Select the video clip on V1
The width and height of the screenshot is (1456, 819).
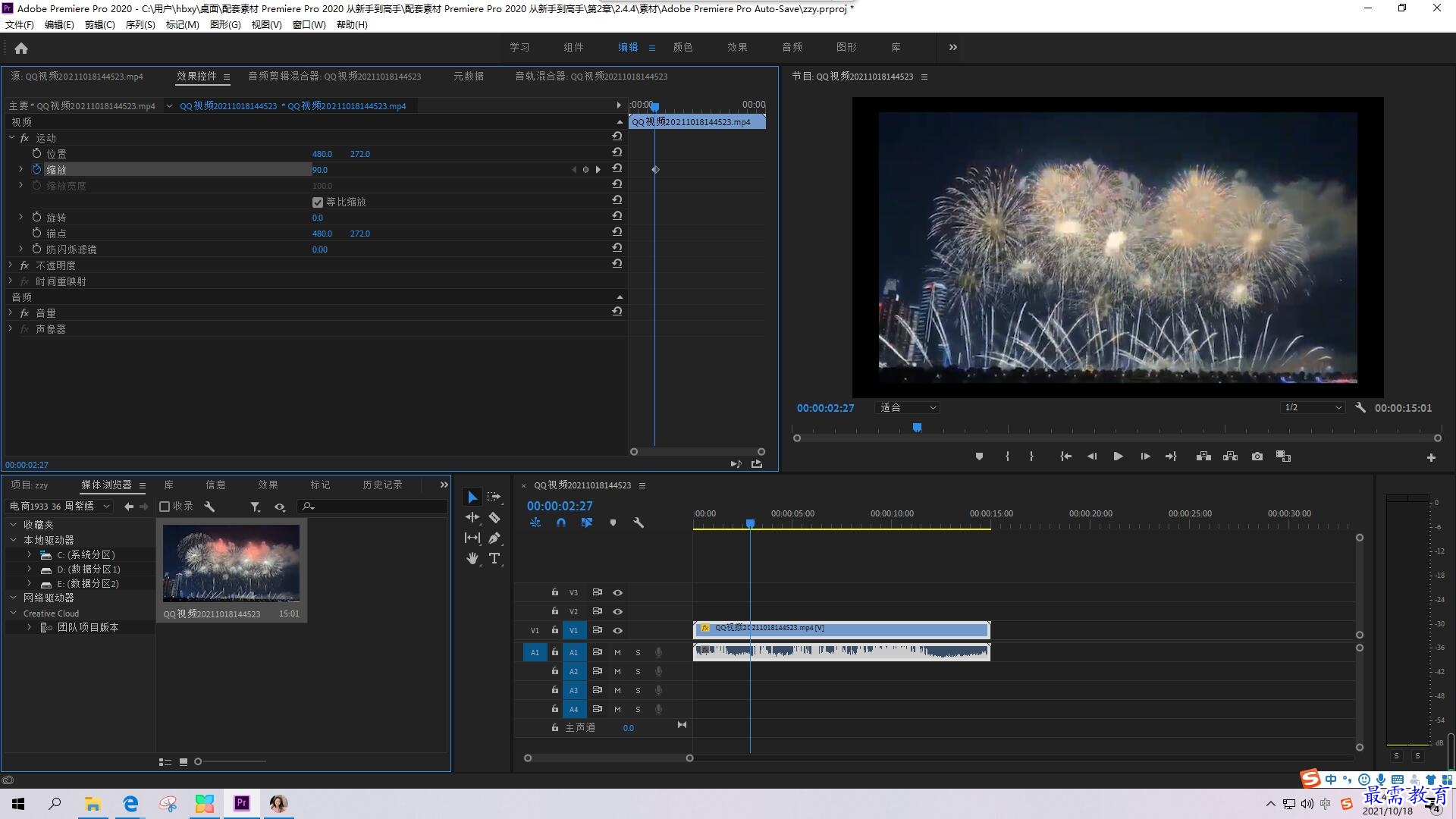(x=842, y=629)
